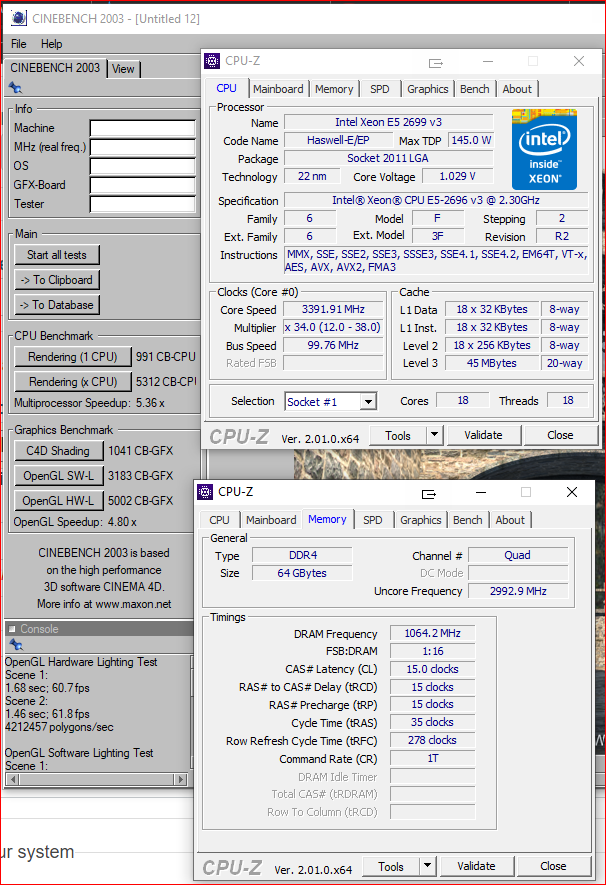Screen dimensions: 606x885
Task: Click the Level 3 cache value 45 MBytes
Action: point(491,363)
